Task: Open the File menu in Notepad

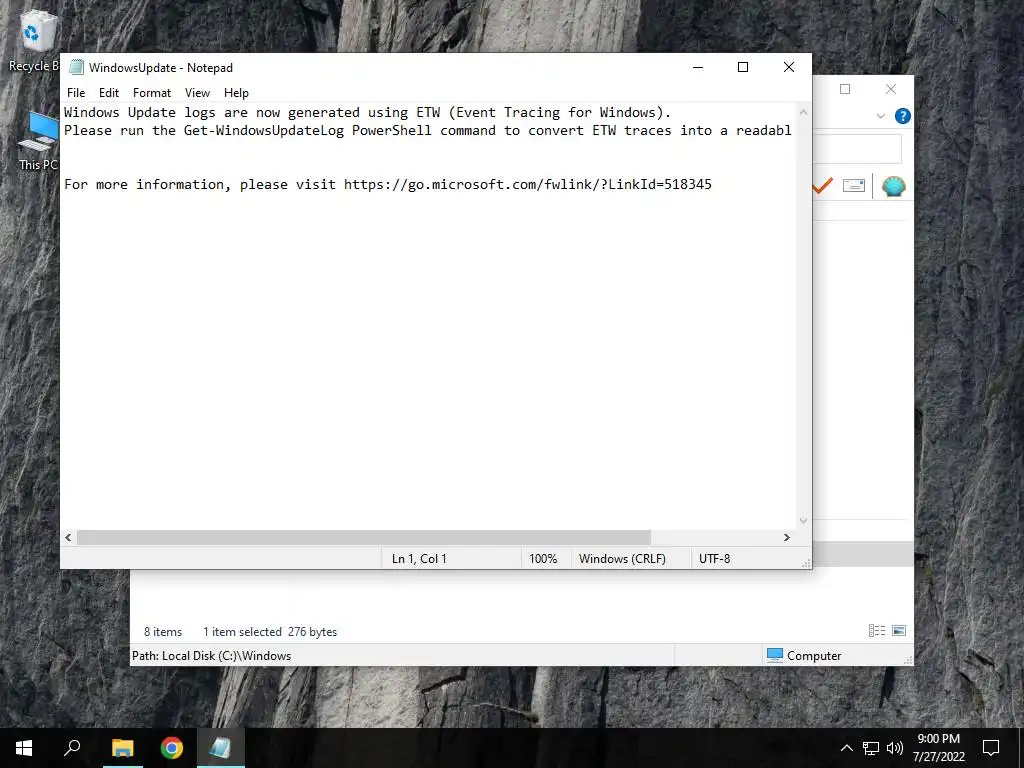Action: point(76,93)
